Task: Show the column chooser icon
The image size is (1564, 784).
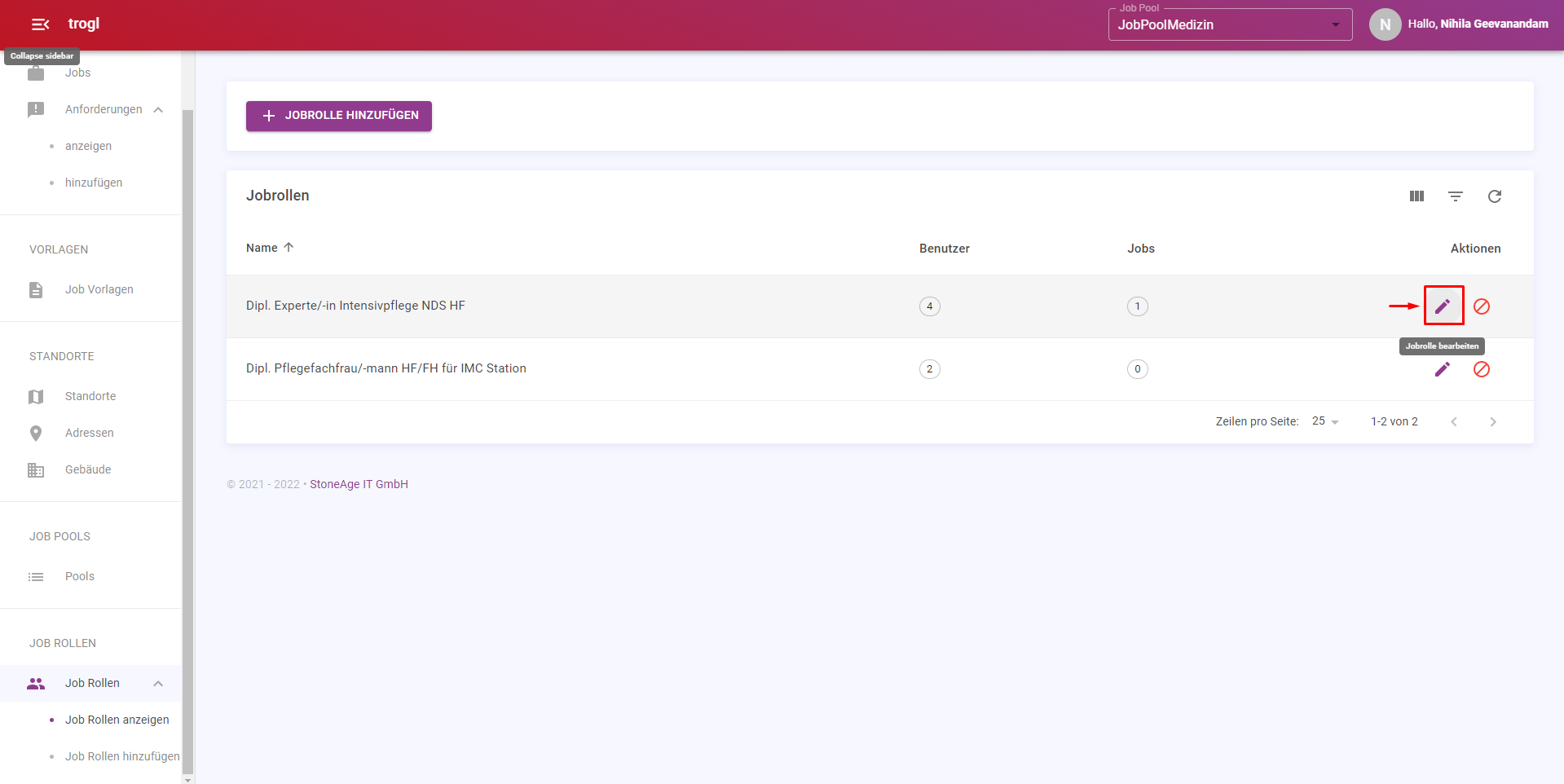Action: 1416,196
